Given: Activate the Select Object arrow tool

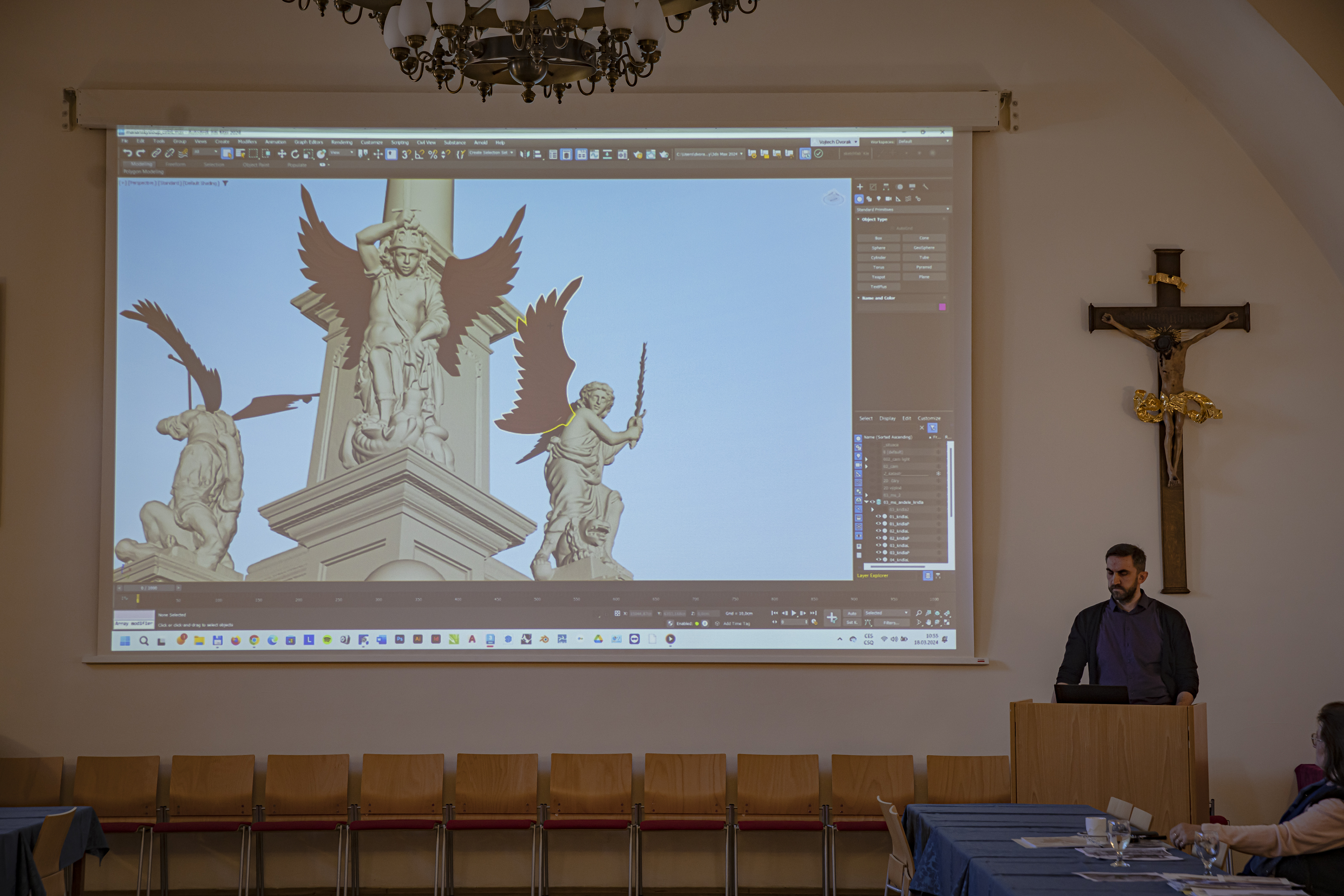Looking at the screenshot, I should 227,153.
